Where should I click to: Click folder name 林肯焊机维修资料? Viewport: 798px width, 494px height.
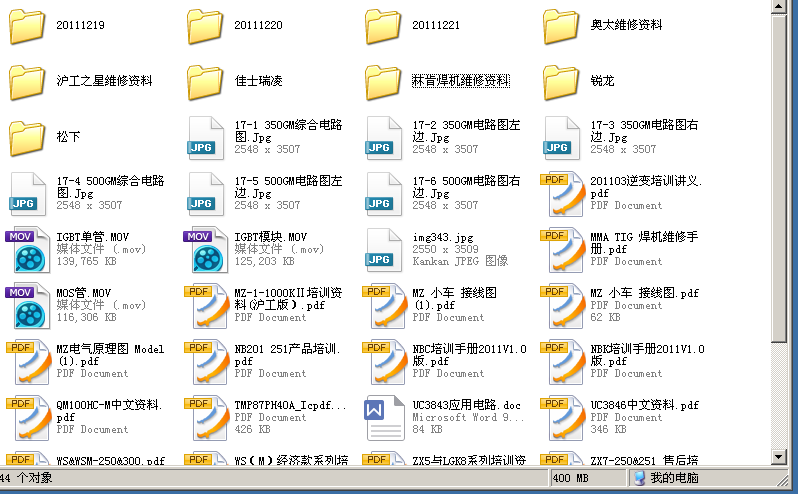(x=461, y=81)
